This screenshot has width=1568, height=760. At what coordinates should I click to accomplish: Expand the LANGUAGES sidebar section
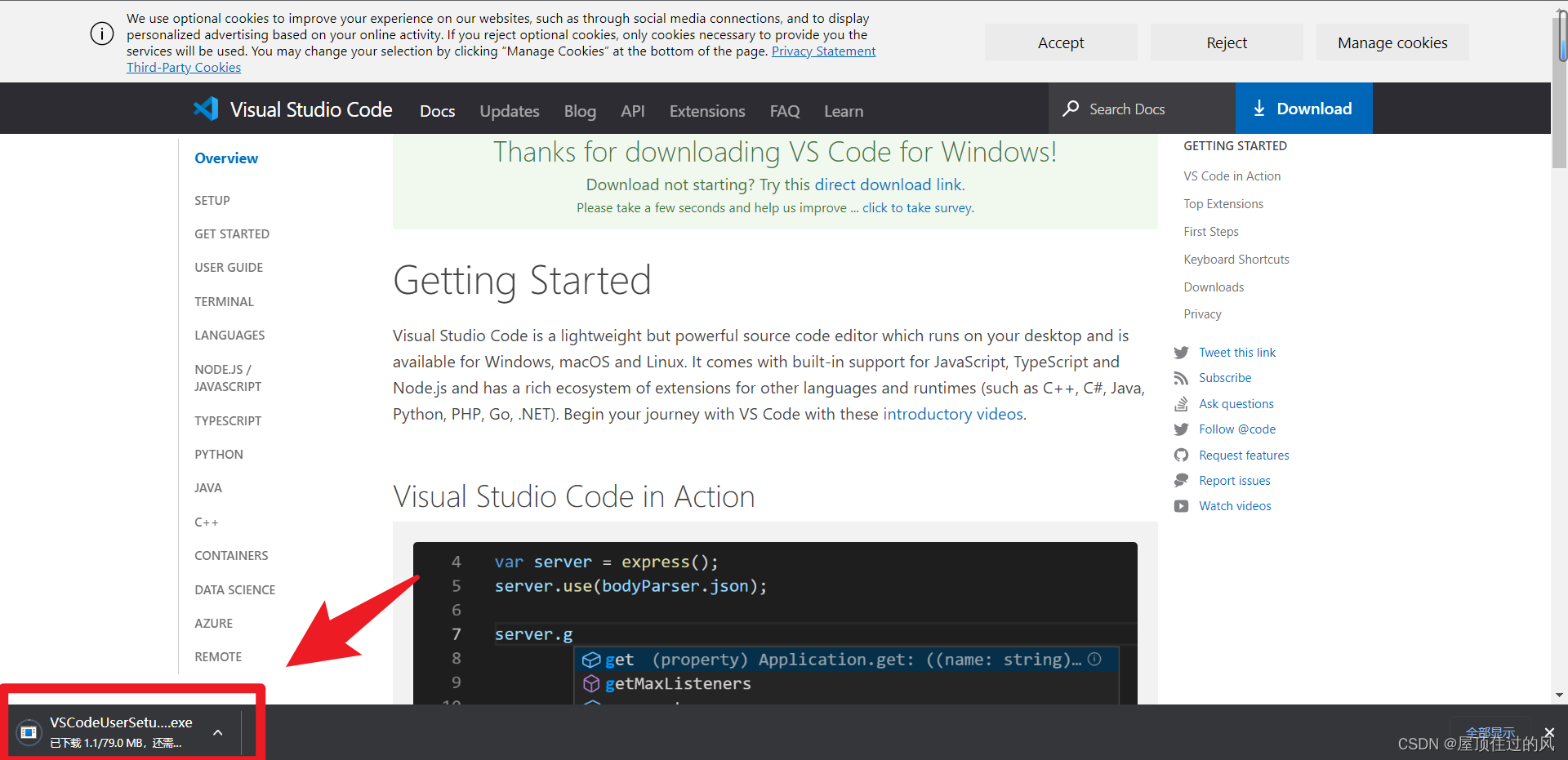pyautogui.click(x=229, y=335)
